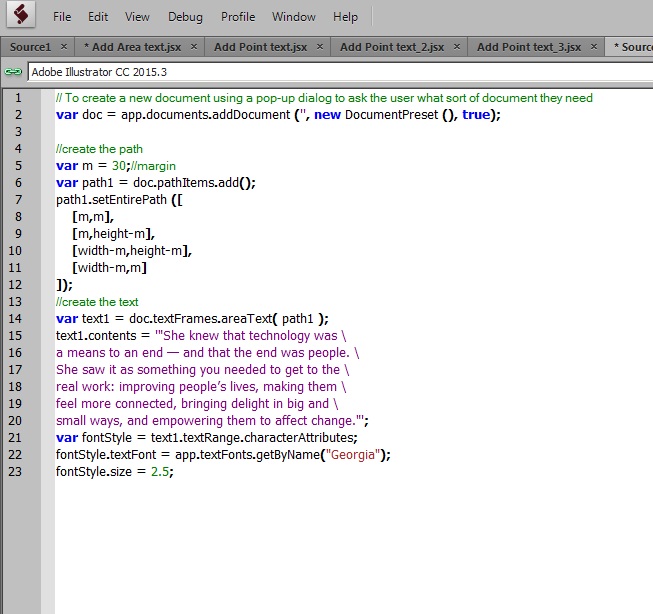
Task: Open the Help menu
Action: (345, 17)
